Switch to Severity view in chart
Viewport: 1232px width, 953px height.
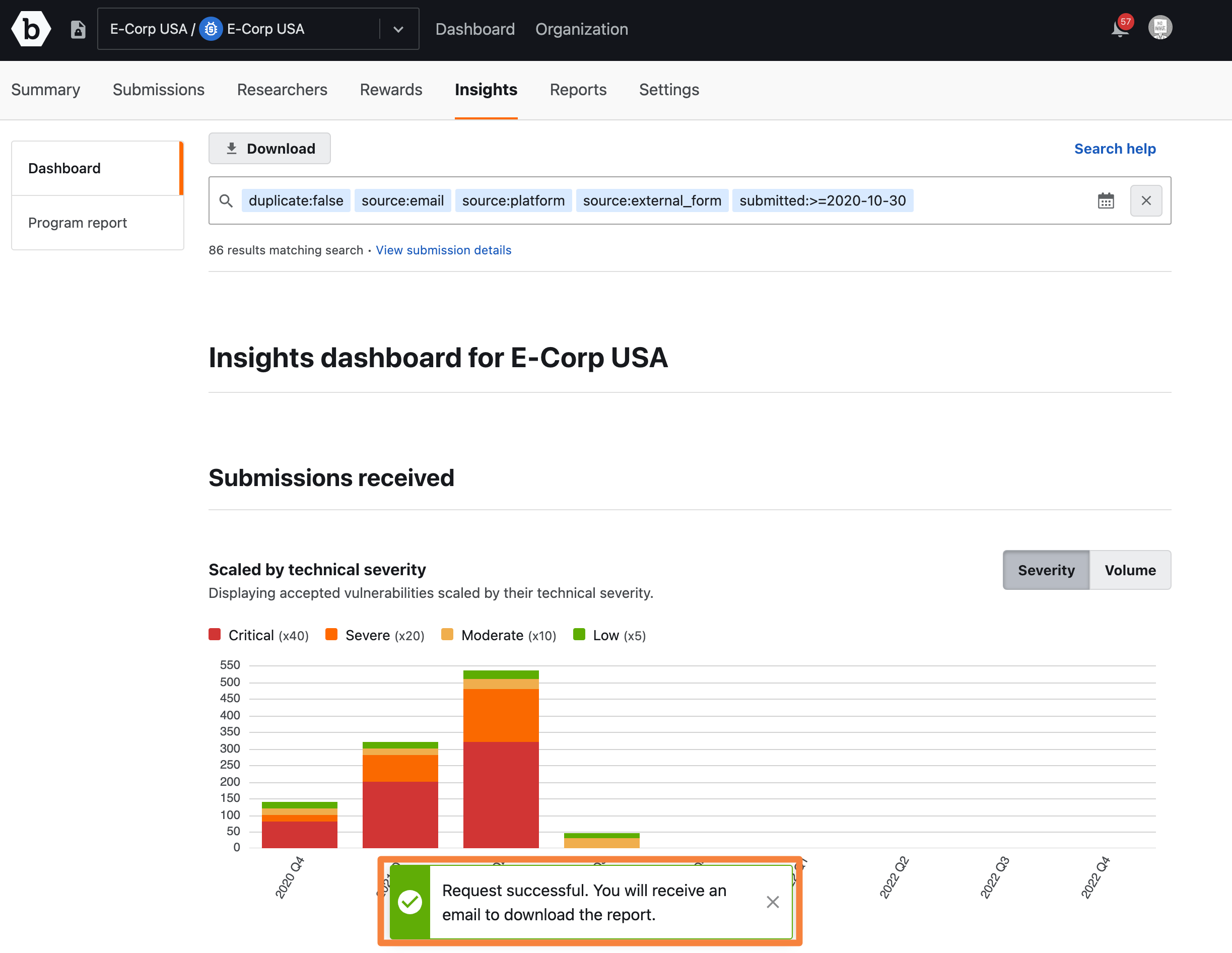coord(1046,570)
